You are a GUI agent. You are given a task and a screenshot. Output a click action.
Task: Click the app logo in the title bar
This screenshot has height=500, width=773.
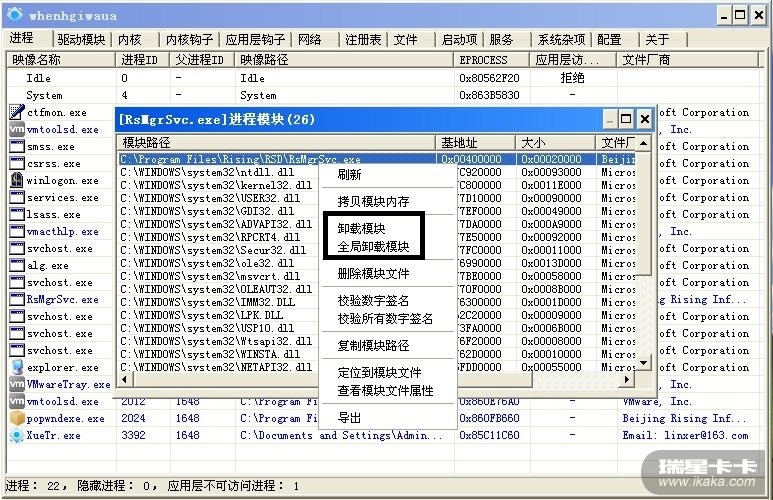coord(15,14)
